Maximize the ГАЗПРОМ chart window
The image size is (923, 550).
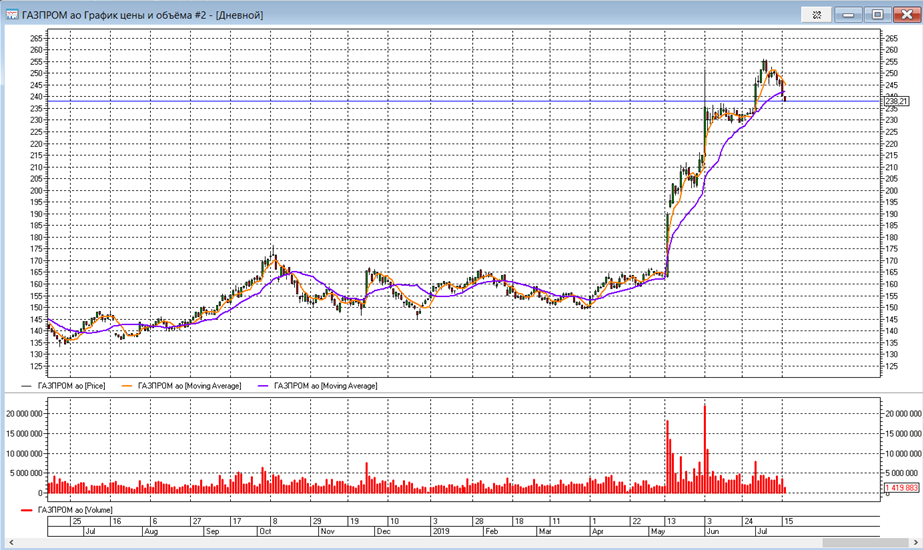(877, 15)
